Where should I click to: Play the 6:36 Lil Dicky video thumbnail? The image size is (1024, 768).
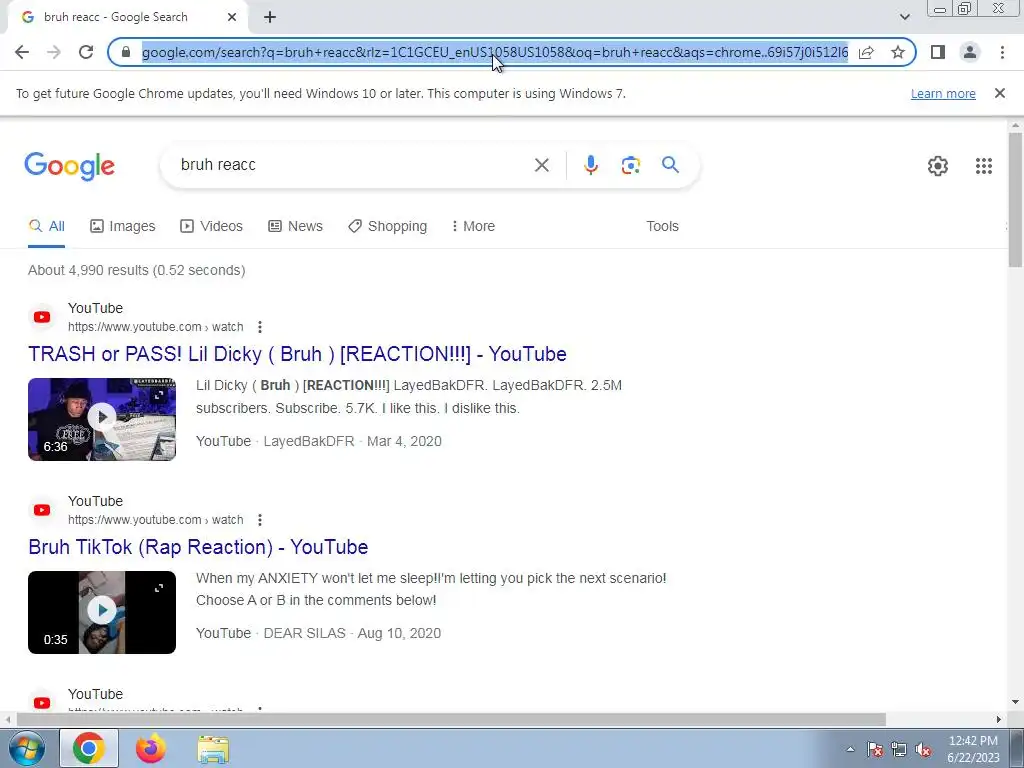(102, 419)
